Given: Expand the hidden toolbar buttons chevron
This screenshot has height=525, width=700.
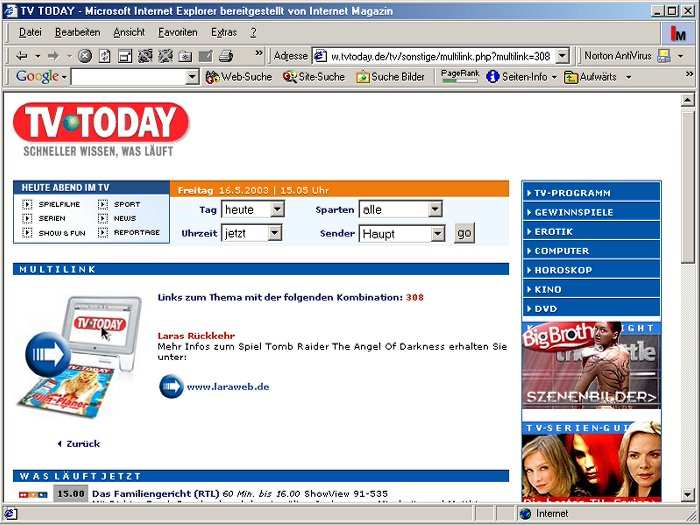Looking at the screenshot, I should tap(259, 53).
